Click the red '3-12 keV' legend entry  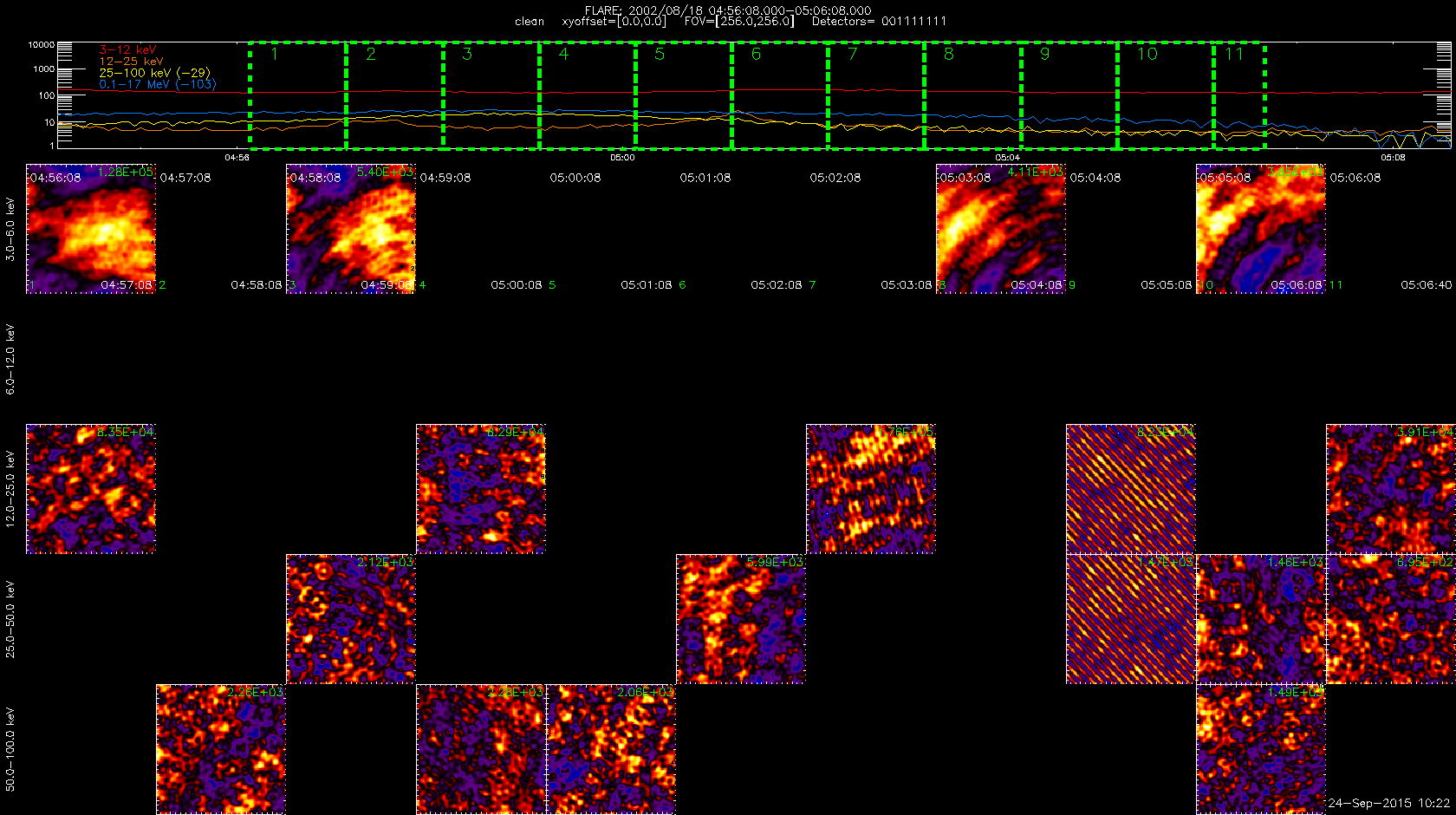[127, 50]
